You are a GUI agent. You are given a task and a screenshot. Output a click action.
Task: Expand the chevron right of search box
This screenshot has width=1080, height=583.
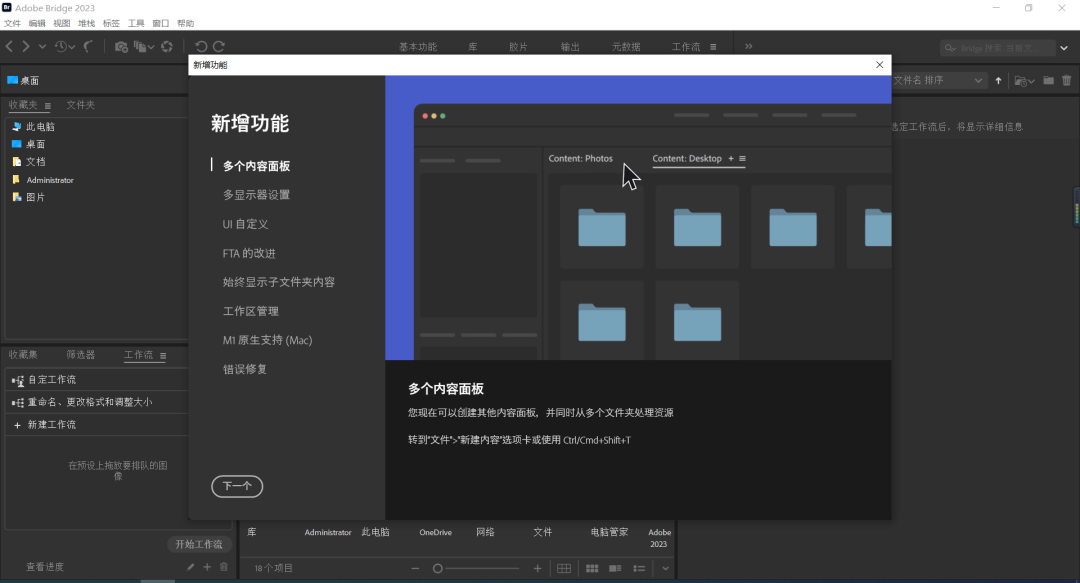click(x=1064, y=48)
